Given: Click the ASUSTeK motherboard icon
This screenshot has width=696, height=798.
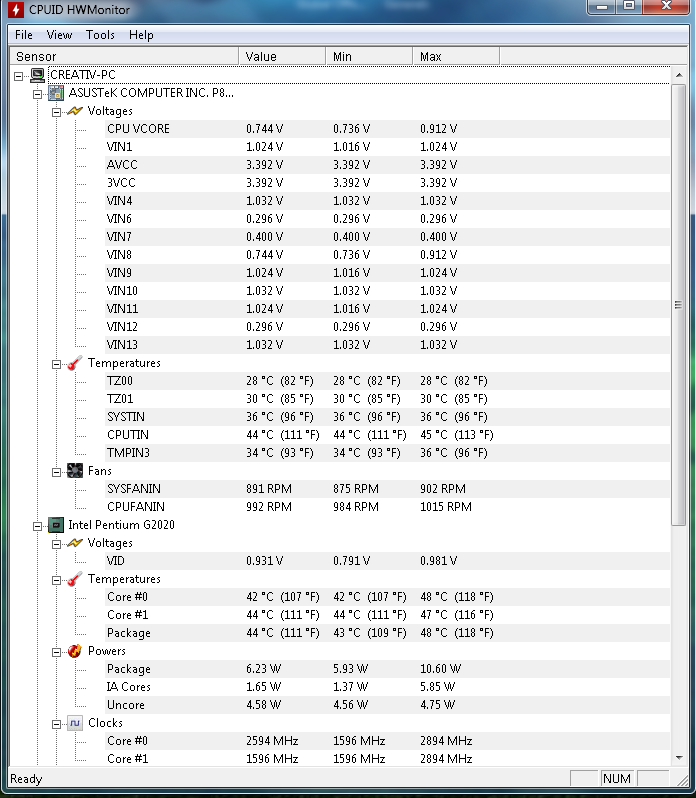Looking at the screenshot, I should pyautogui.click(x=56, y=93).
